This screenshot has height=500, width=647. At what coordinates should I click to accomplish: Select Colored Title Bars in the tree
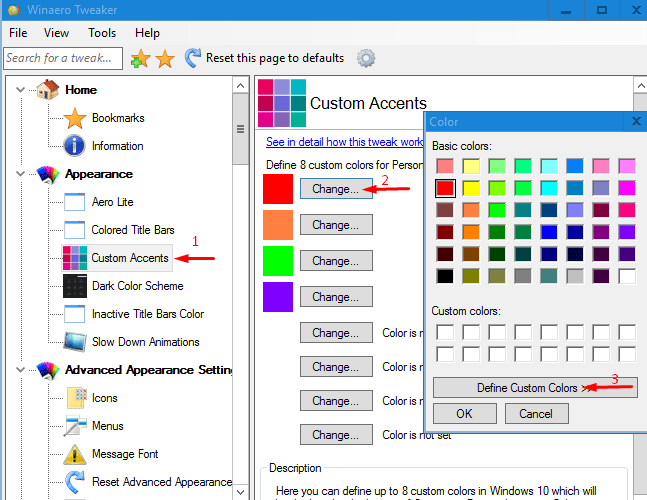click(x=133, y=230)
